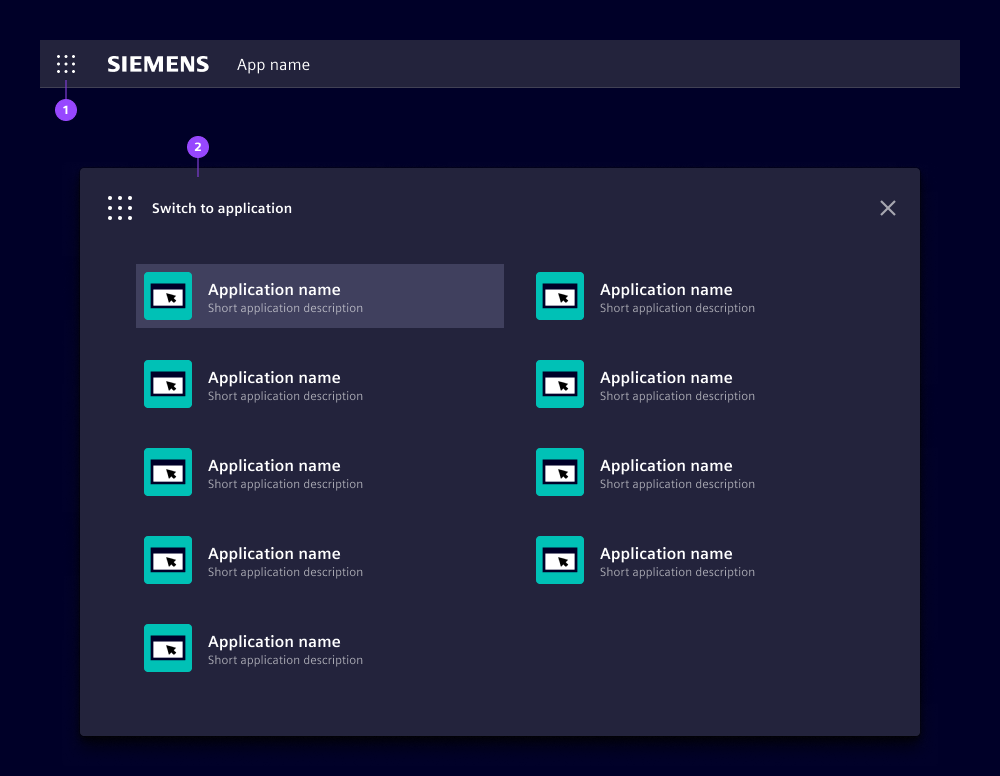The width and height of the screenshot is (1000, 776).
Task: Select the first right-column Application name
Action: (x=666, y=290)
